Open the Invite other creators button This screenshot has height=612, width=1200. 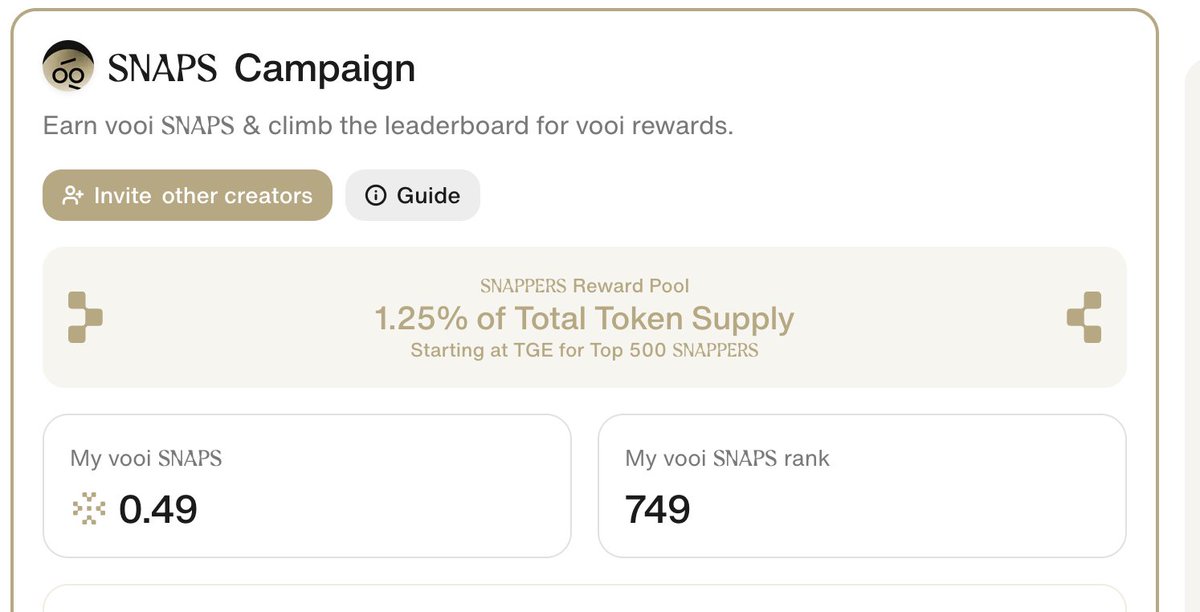(187, 195)
